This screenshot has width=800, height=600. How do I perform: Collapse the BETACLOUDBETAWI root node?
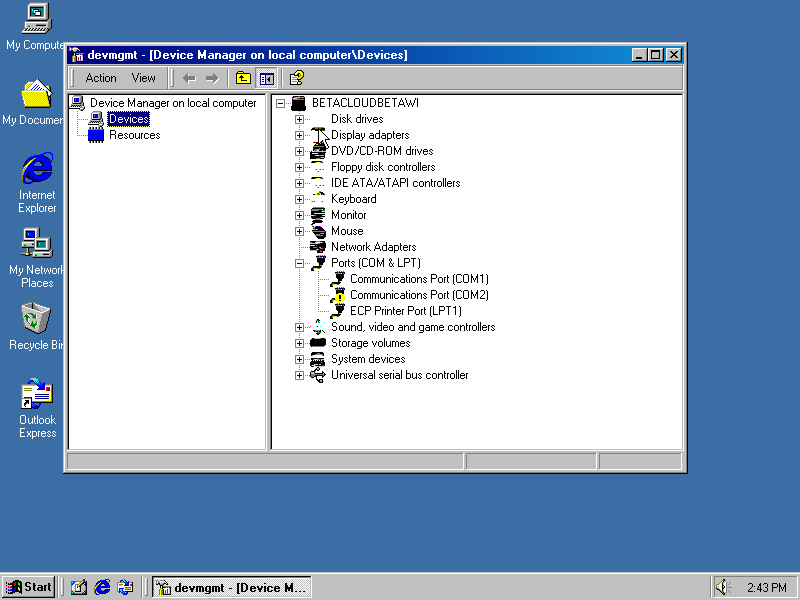280,104
